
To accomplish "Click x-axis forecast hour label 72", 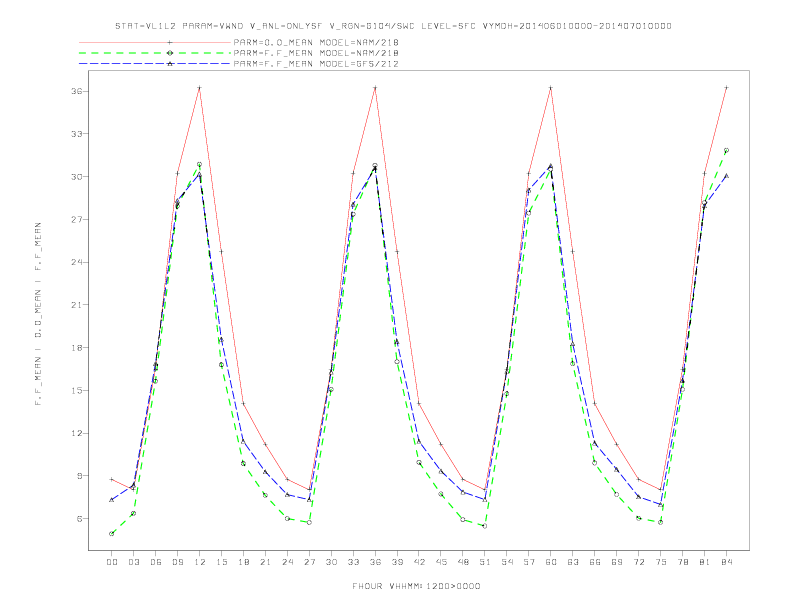I will (639, 562).
